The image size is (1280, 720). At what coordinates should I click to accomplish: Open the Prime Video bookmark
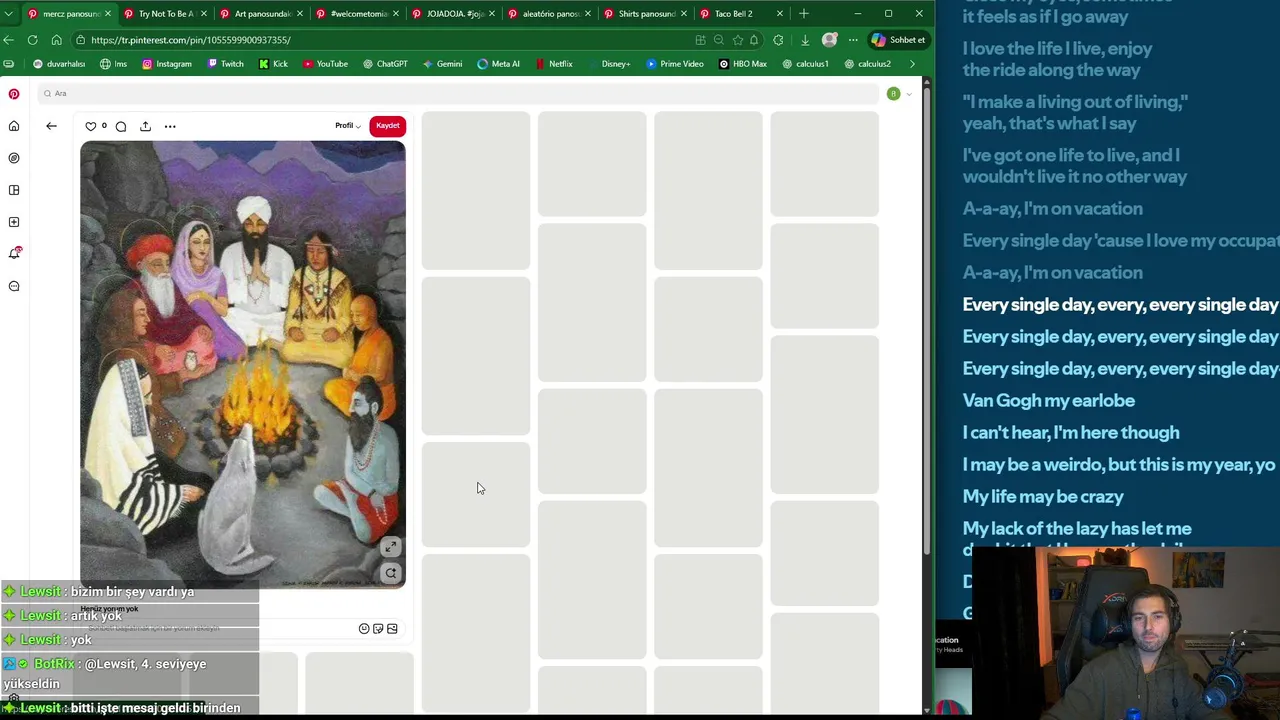pos(675,64)
